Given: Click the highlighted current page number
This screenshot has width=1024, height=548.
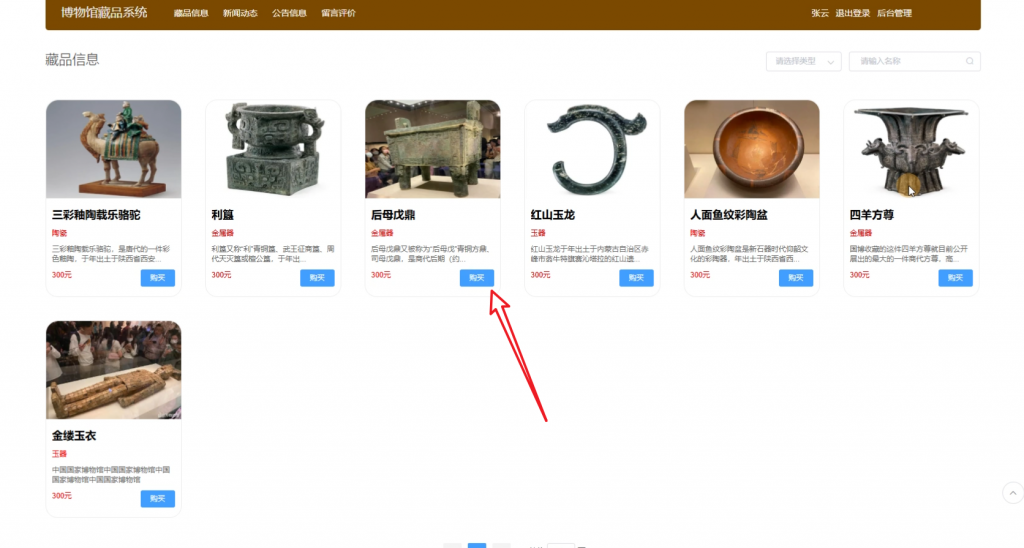Looking at the screenshot, I should click(477, 545).
